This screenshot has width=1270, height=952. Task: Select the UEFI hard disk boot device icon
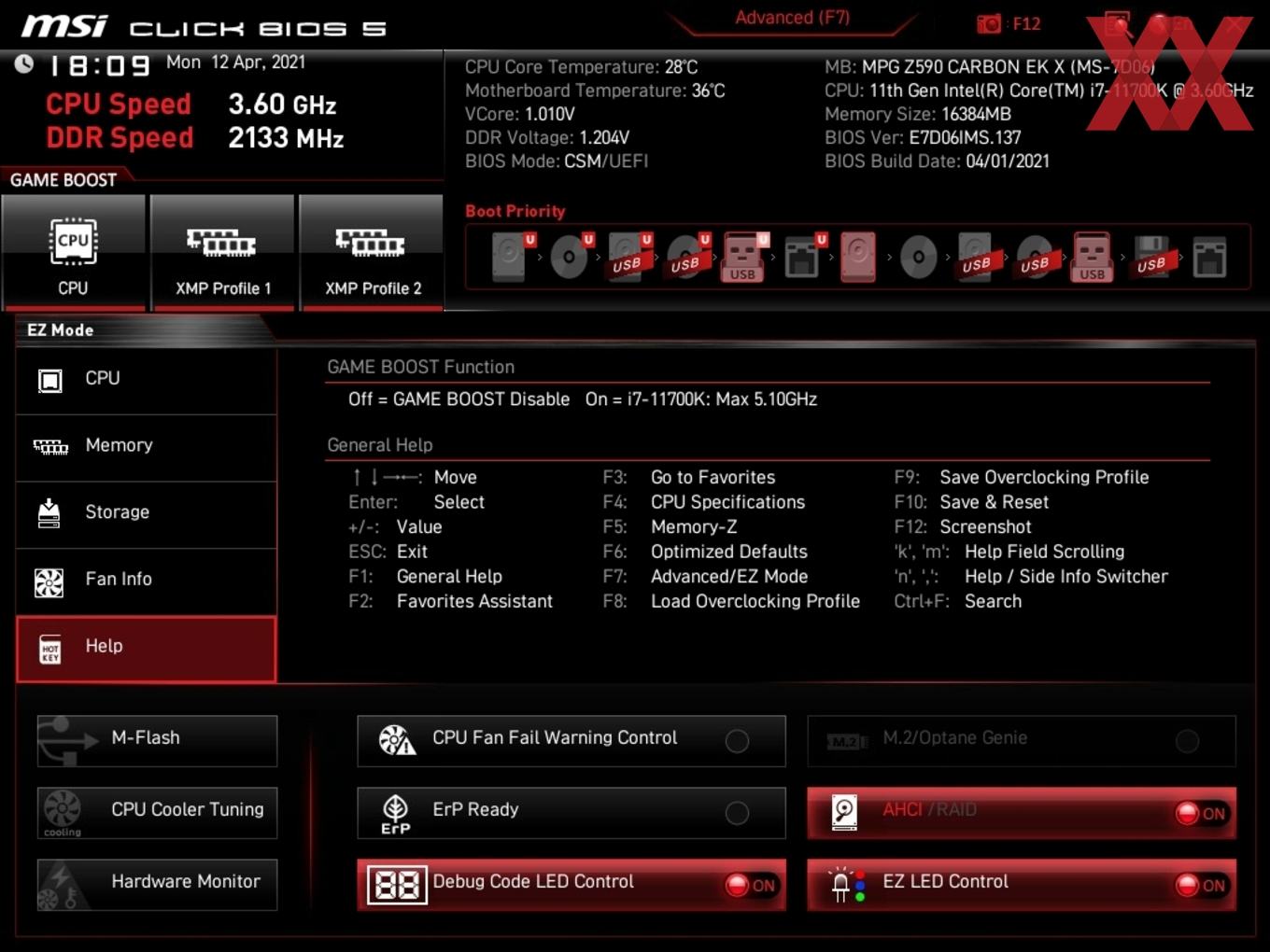(513, 257)
